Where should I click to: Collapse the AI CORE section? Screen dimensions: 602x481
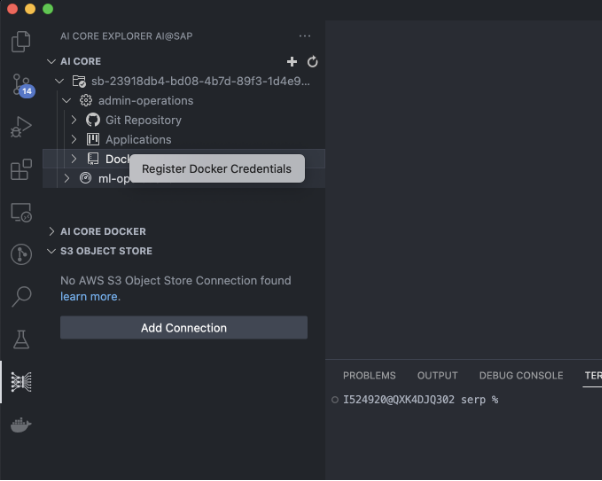[51, 61]
